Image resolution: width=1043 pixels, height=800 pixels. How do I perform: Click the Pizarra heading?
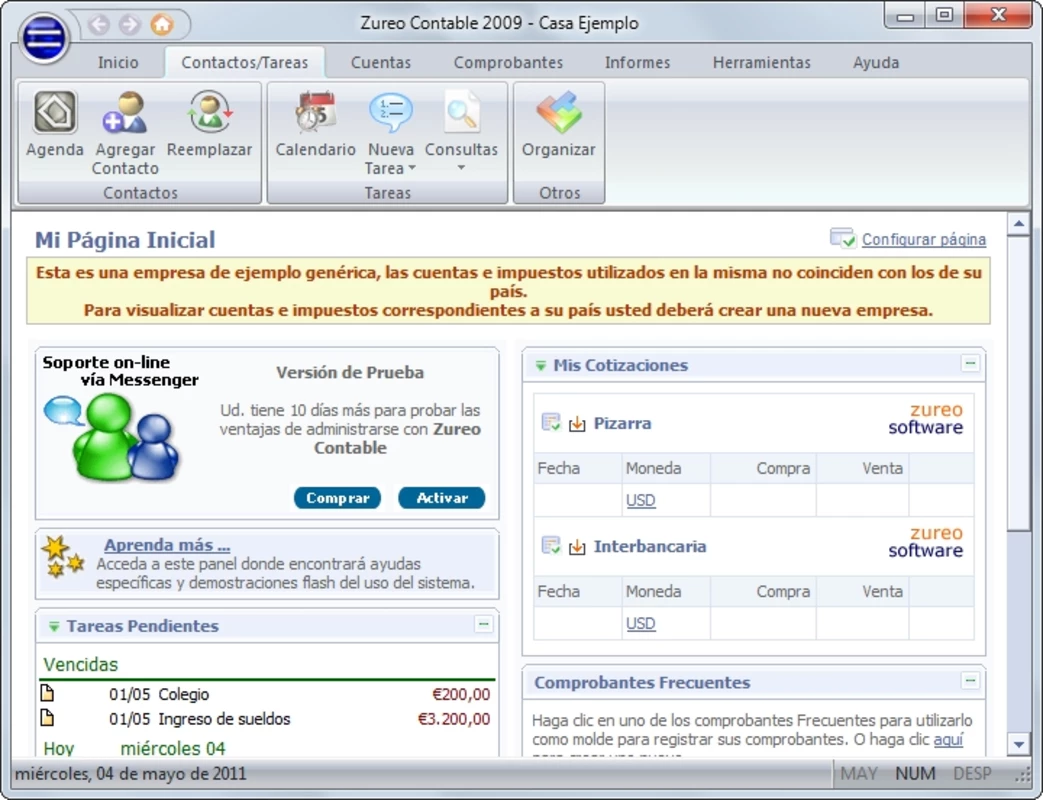click(622, 423)
